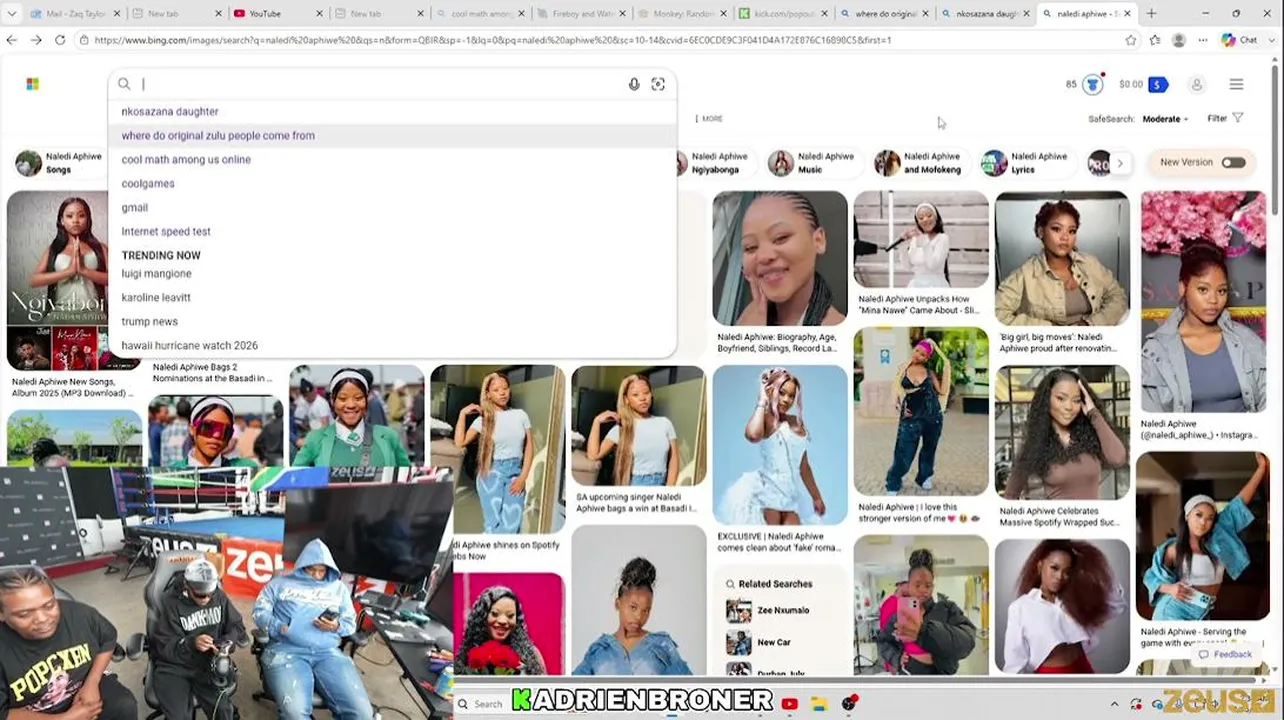The image size is (1284, 720).
Task: Switch to the cool math among tab
Action: pos(481,14)
